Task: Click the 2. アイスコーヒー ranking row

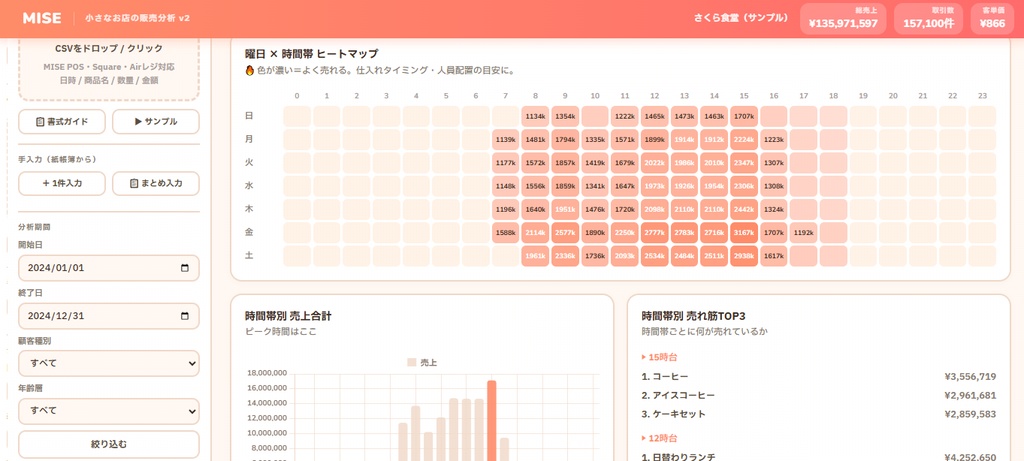Action: 819,395
